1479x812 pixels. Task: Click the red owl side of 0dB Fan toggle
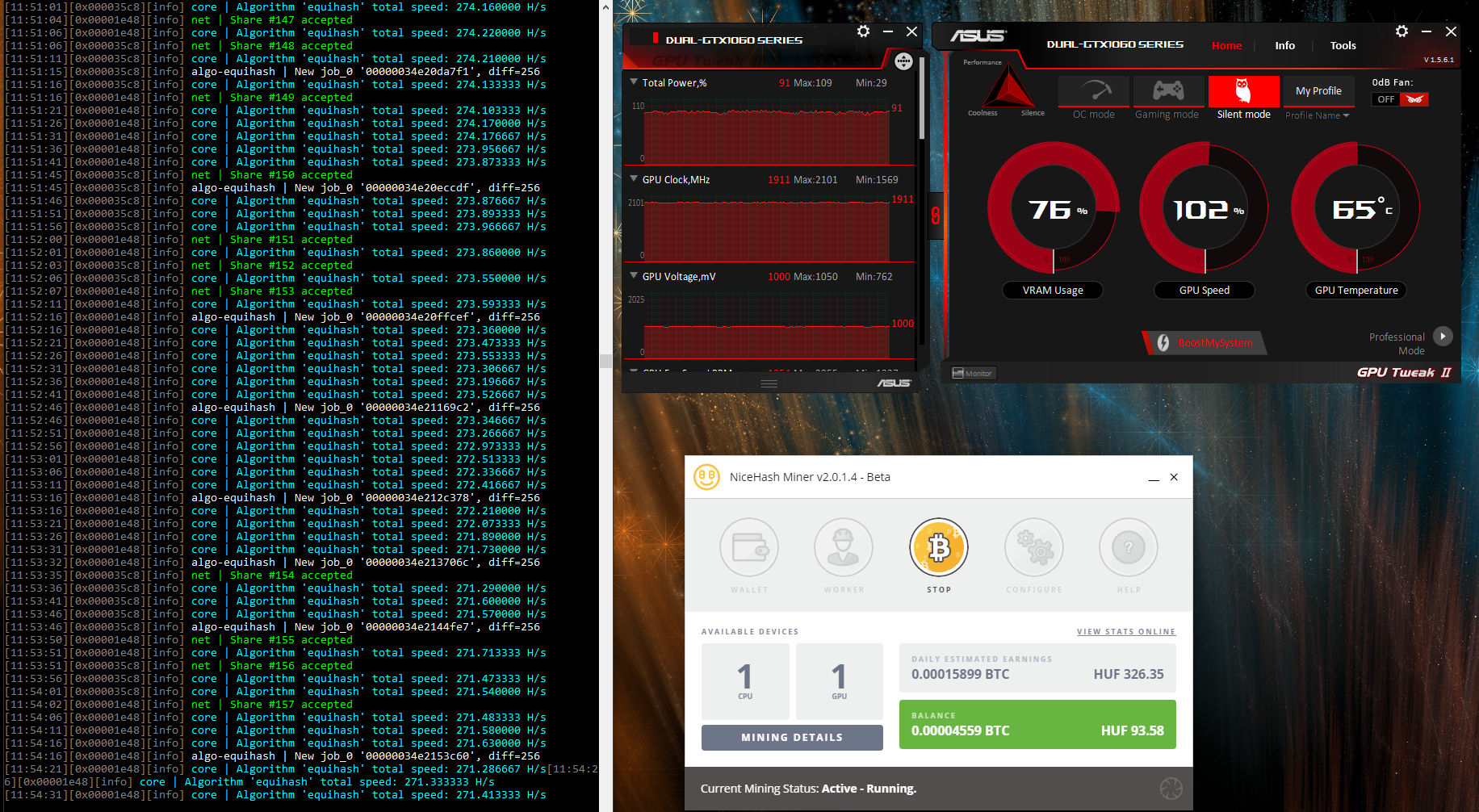[1414, 99]
